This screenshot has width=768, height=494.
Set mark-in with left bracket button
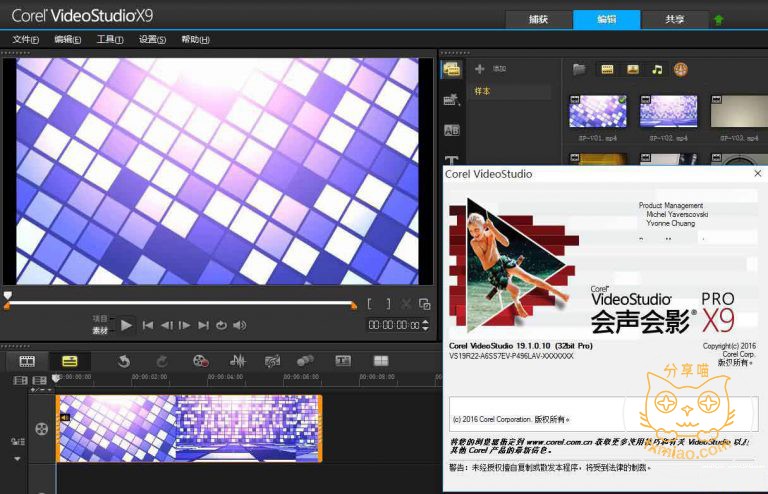coord(370,304)
